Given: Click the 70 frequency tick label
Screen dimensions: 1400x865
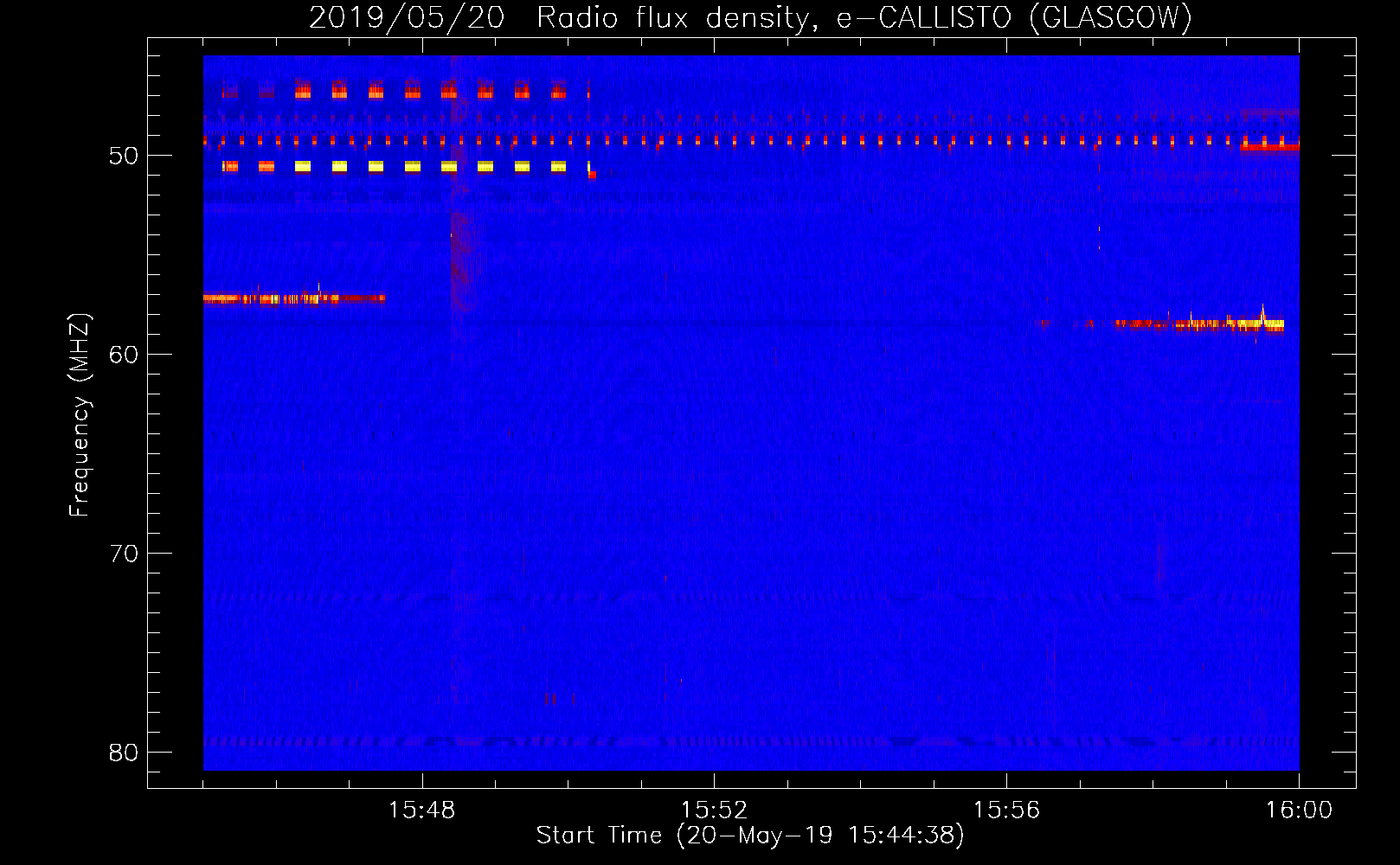Looking at the screenshot, I should click(x=124, y=554).
